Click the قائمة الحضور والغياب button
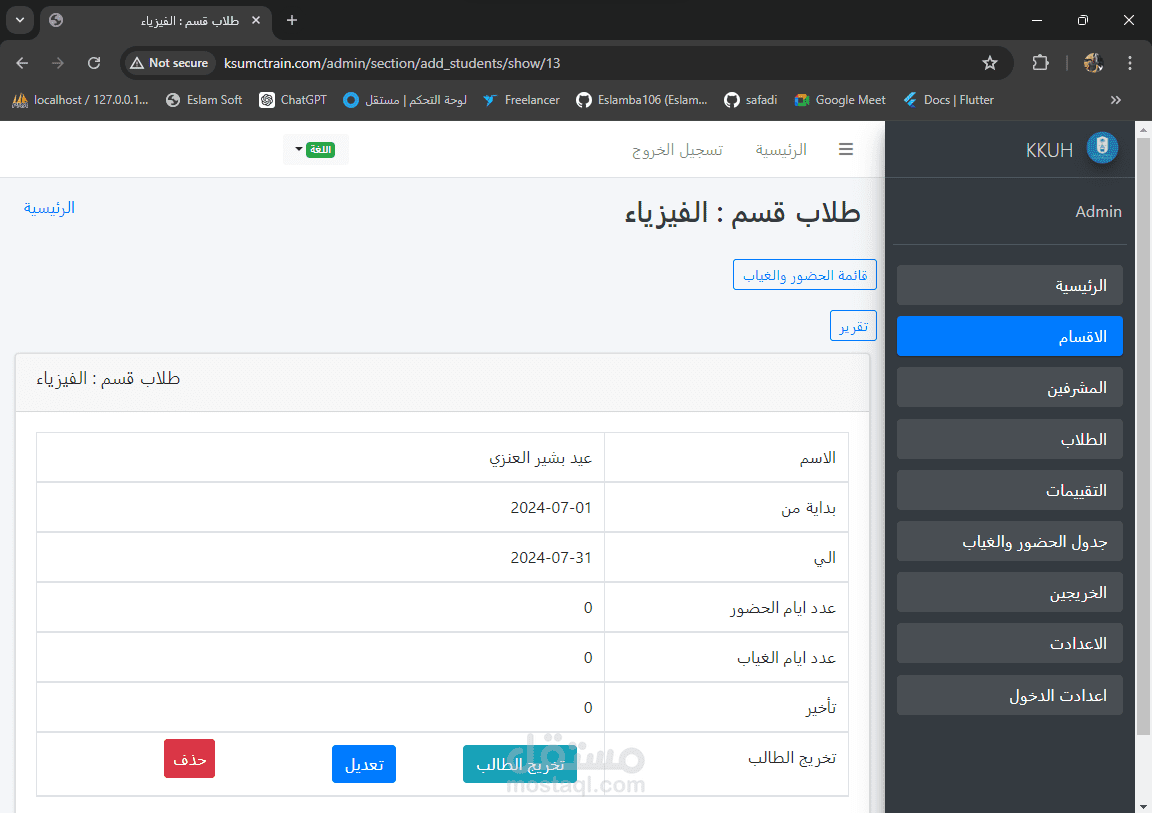The height and width of the screenshot is (813, 1152). point(804,275)
